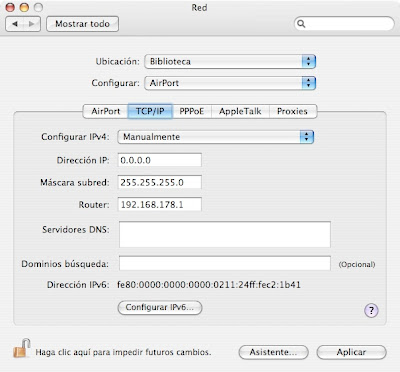The image size is (400, 372).
Task: Open the Configurar dropdown showing AirPort
Action: (230, 83)
